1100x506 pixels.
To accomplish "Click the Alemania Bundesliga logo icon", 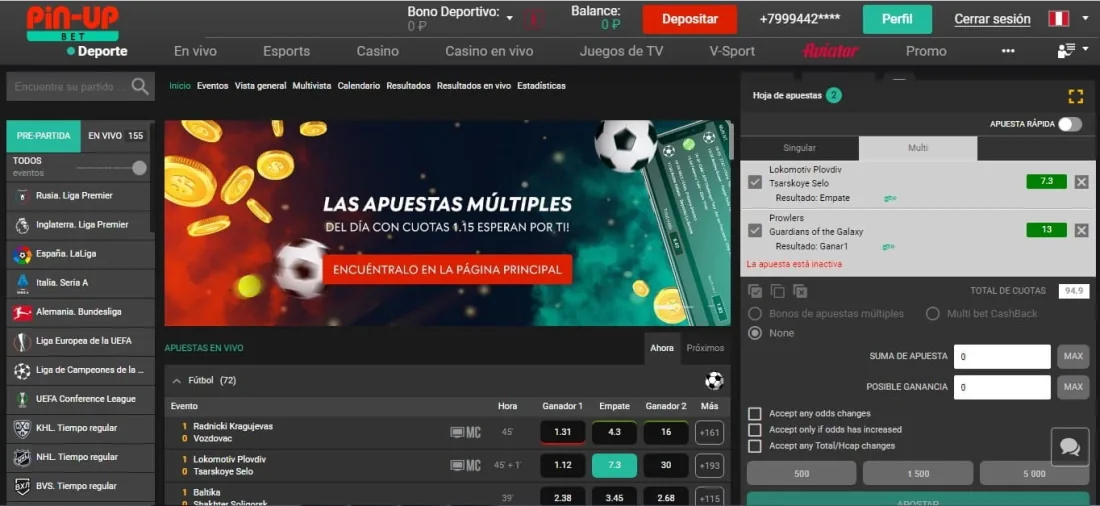I will tap(22, 312).
